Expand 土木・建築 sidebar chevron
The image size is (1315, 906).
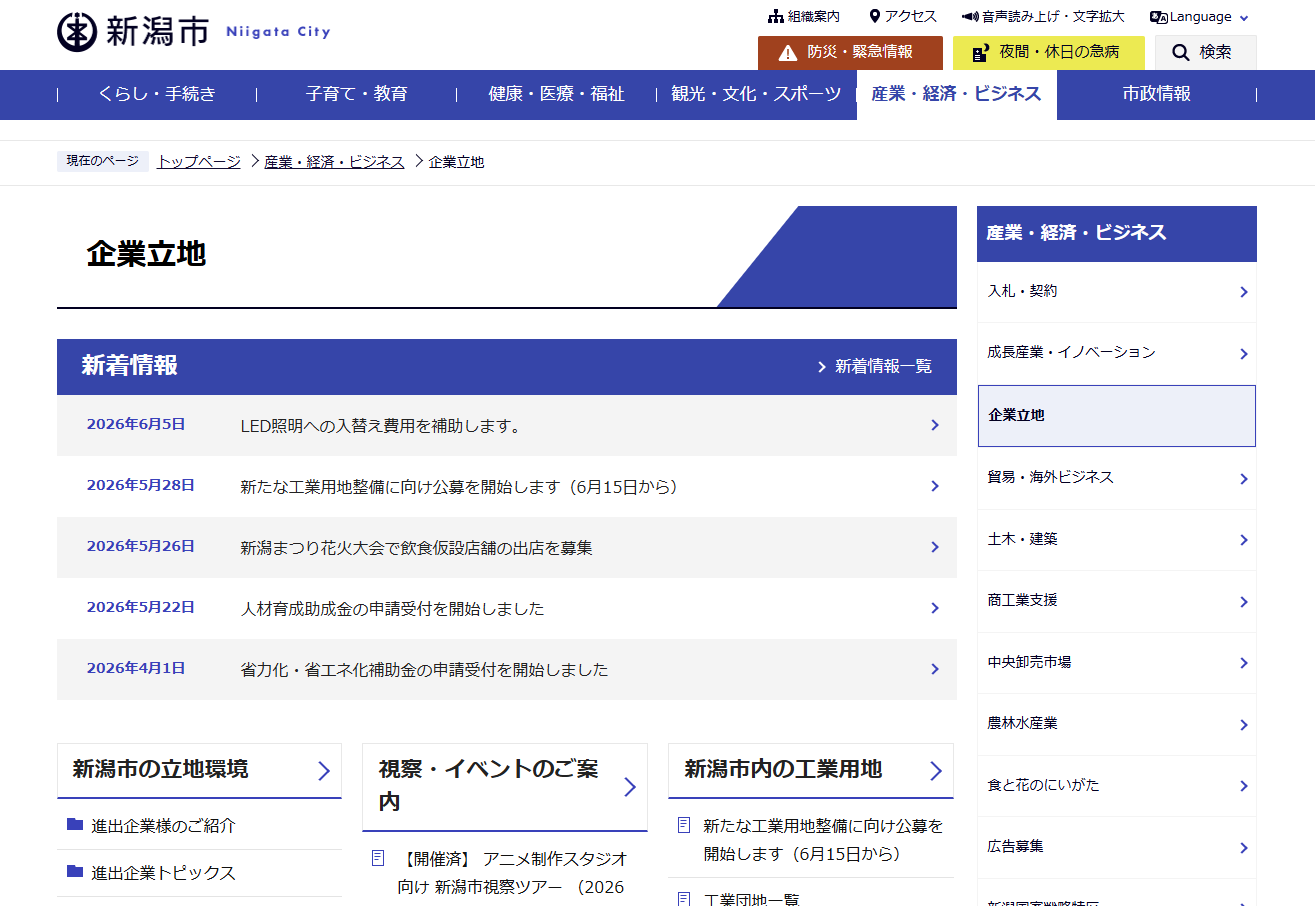1244,540
